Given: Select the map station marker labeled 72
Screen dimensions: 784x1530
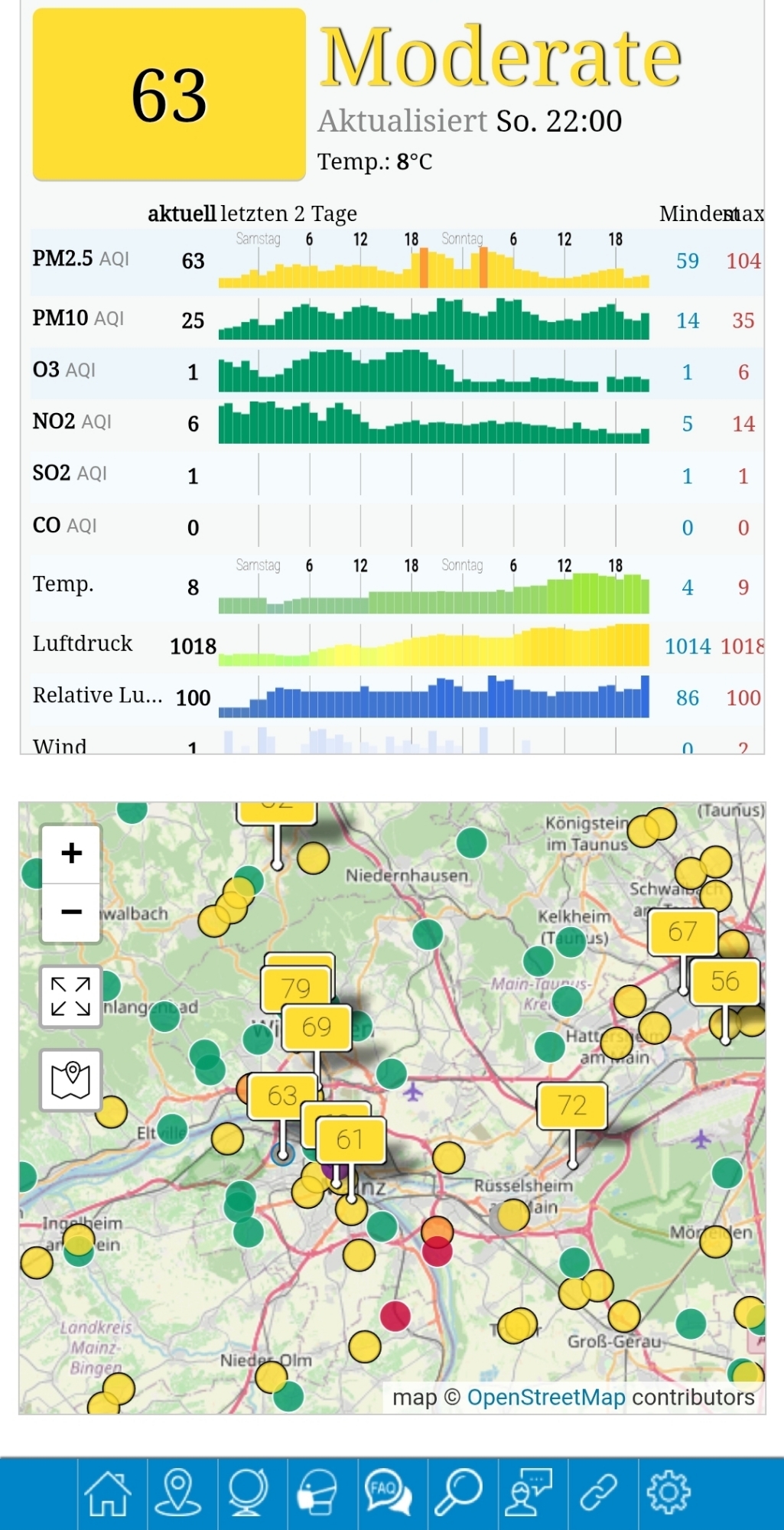Looking at the screenshot, I should (x=572, y=1105).
